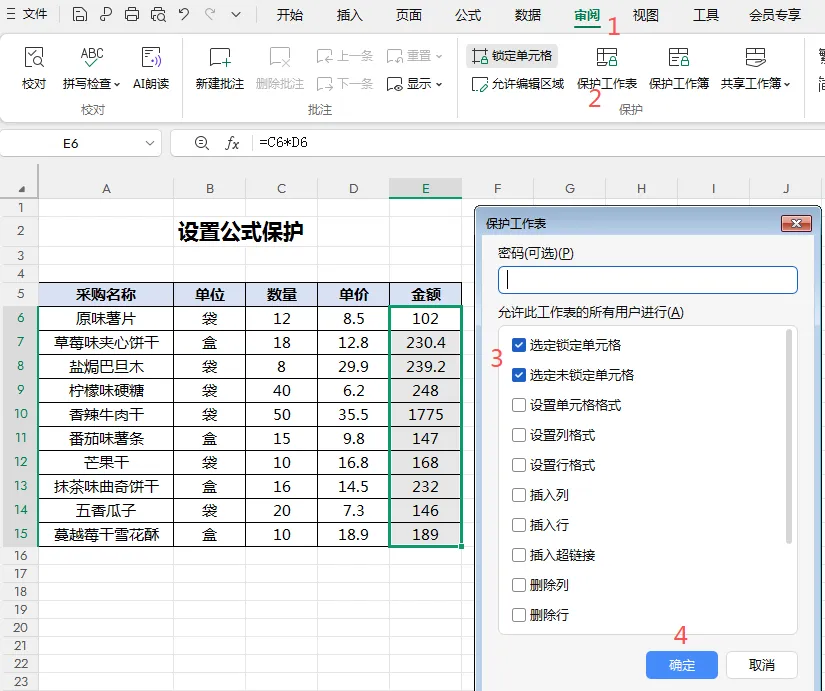Viewport: 825px width, 691px height.
Task: Open the name box dropdown showing E6
Action: [x=150, y=143]
